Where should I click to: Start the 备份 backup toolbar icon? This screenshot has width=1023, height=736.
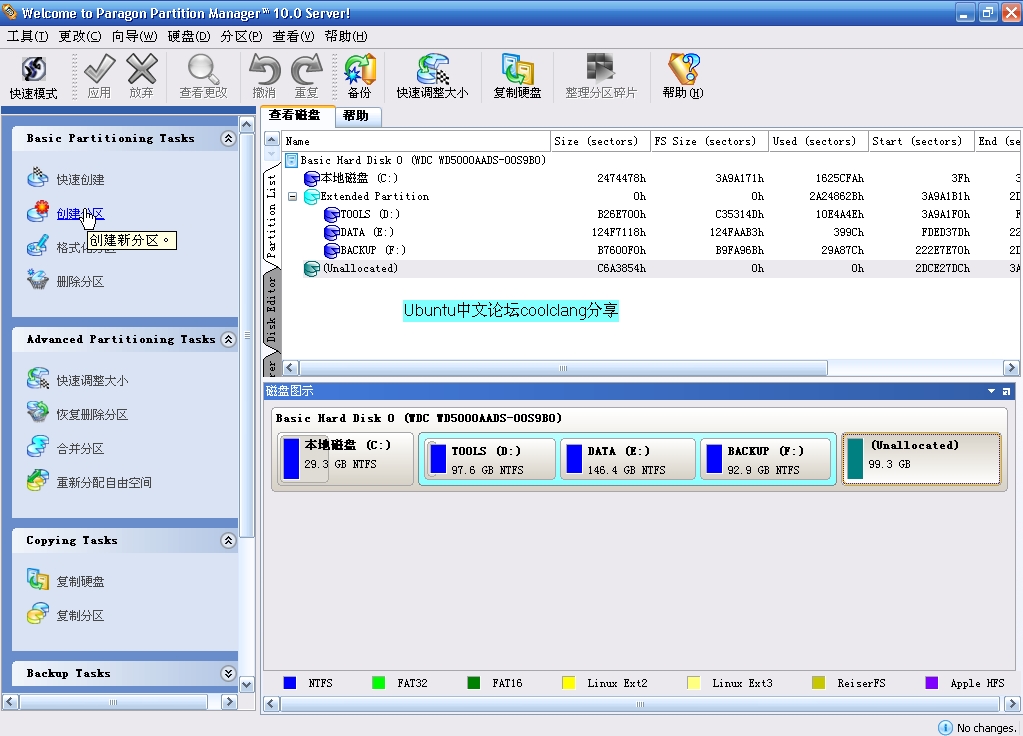point(359,69)
